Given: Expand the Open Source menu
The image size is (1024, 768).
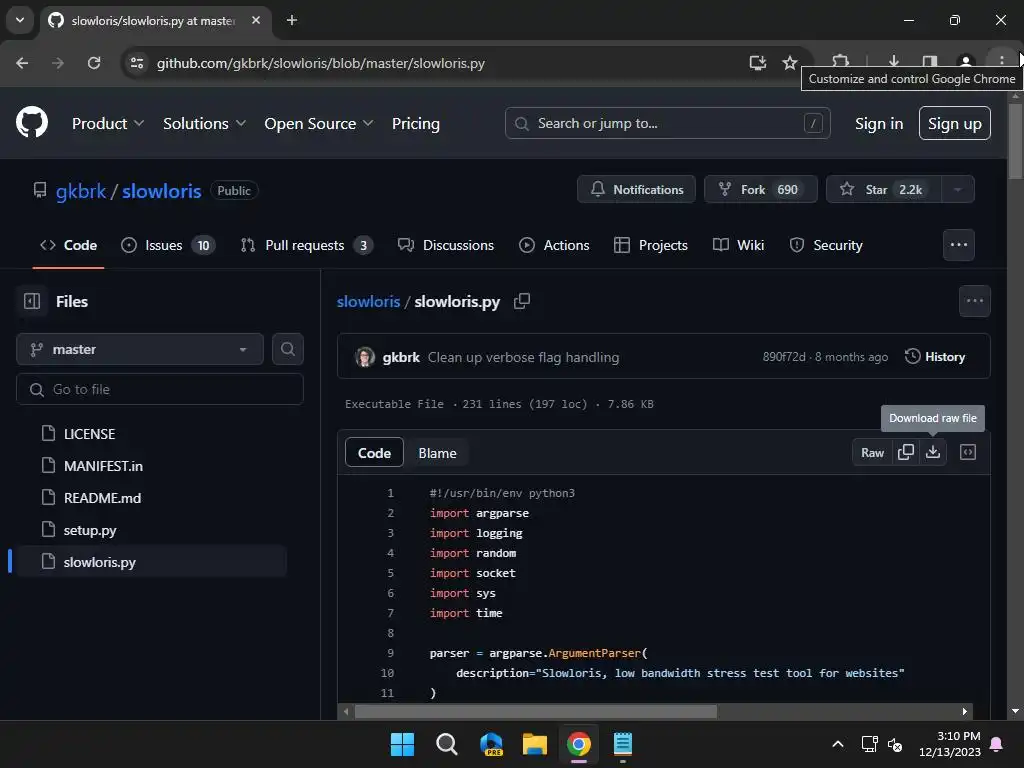Looking at the screenshot, I should click(x=319, y=123).
